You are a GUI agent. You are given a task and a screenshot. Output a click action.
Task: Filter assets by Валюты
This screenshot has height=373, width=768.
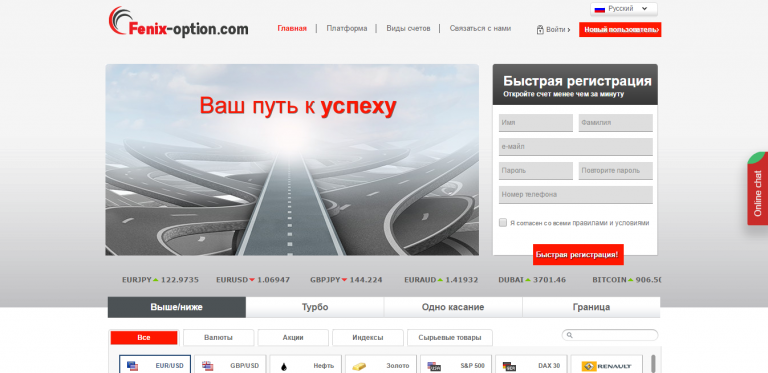tap(218, 338)
